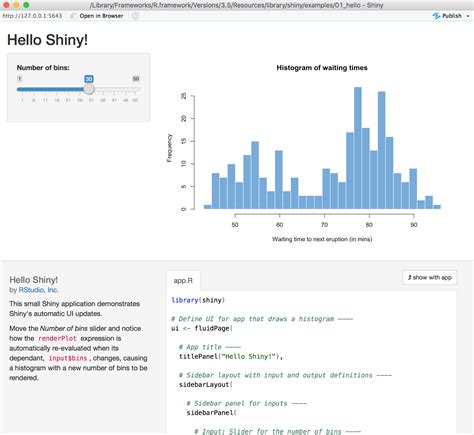Image resolution: width=474 pixels, height=435 pixels.
Task: Click the Histogram of waiting times title
Action: click(322, 68)
